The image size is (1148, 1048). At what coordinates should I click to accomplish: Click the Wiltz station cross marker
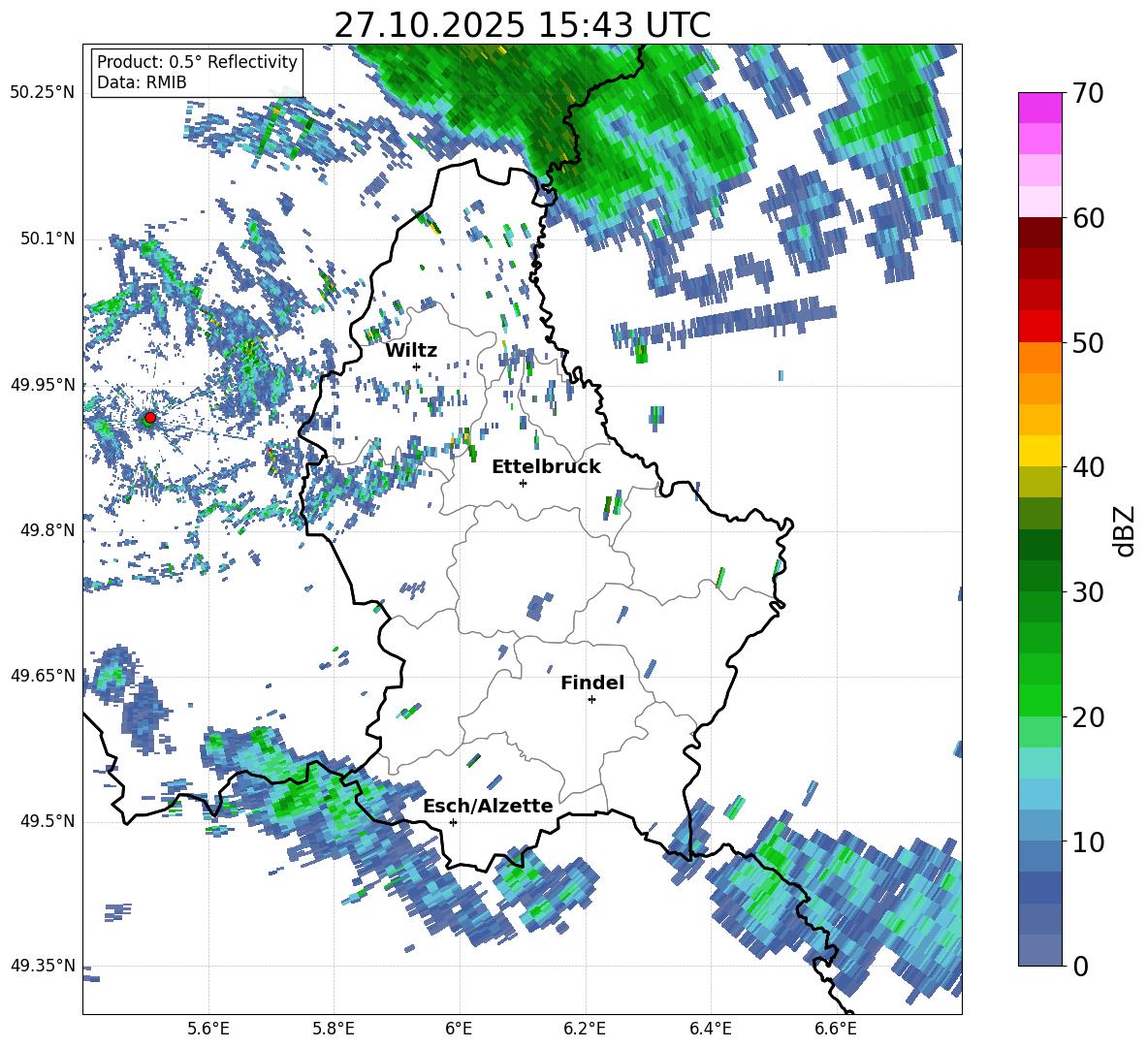pos(417,366)
